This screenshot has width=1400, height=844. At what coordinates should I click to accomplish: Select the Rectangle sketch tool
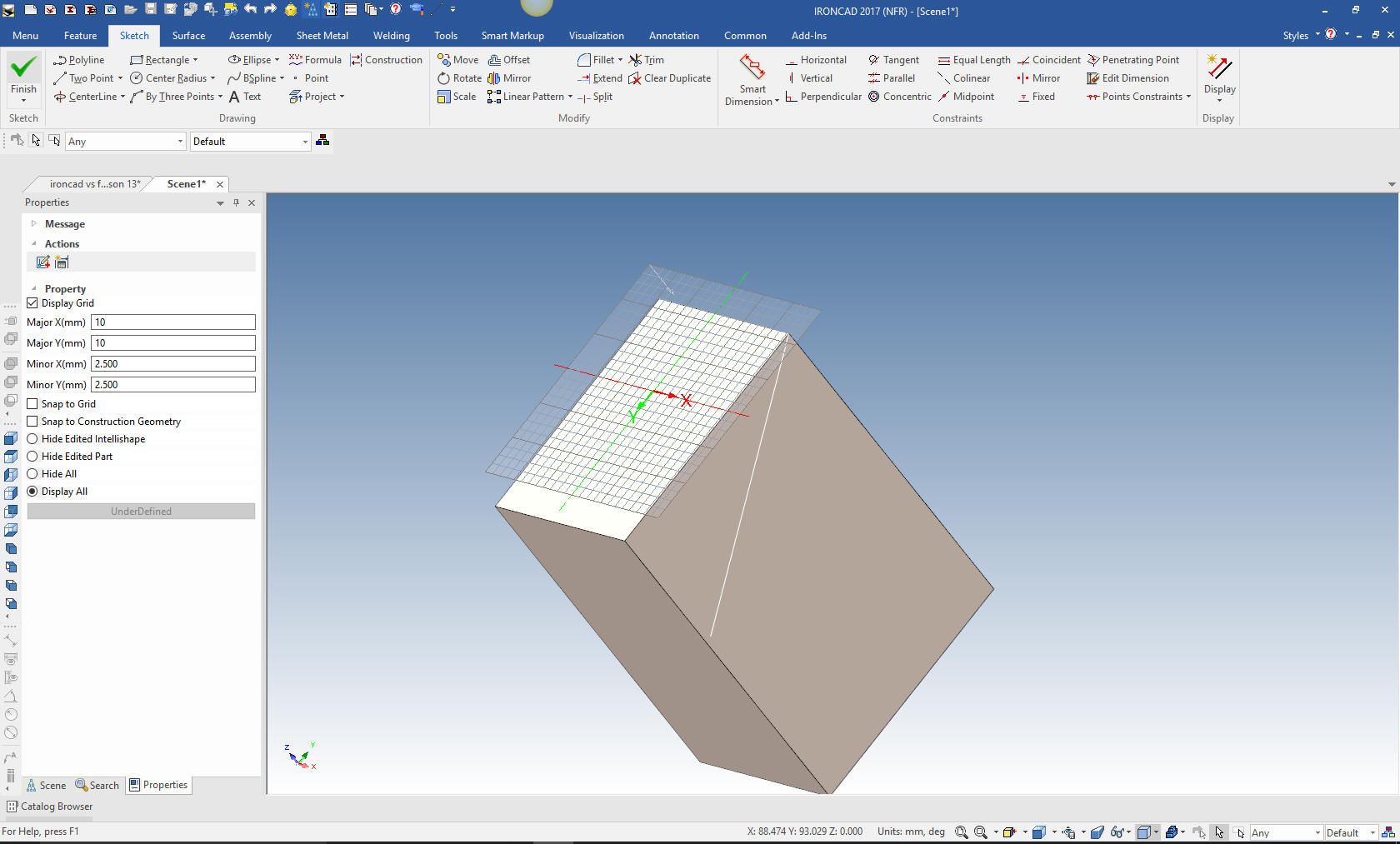[160, 60]
